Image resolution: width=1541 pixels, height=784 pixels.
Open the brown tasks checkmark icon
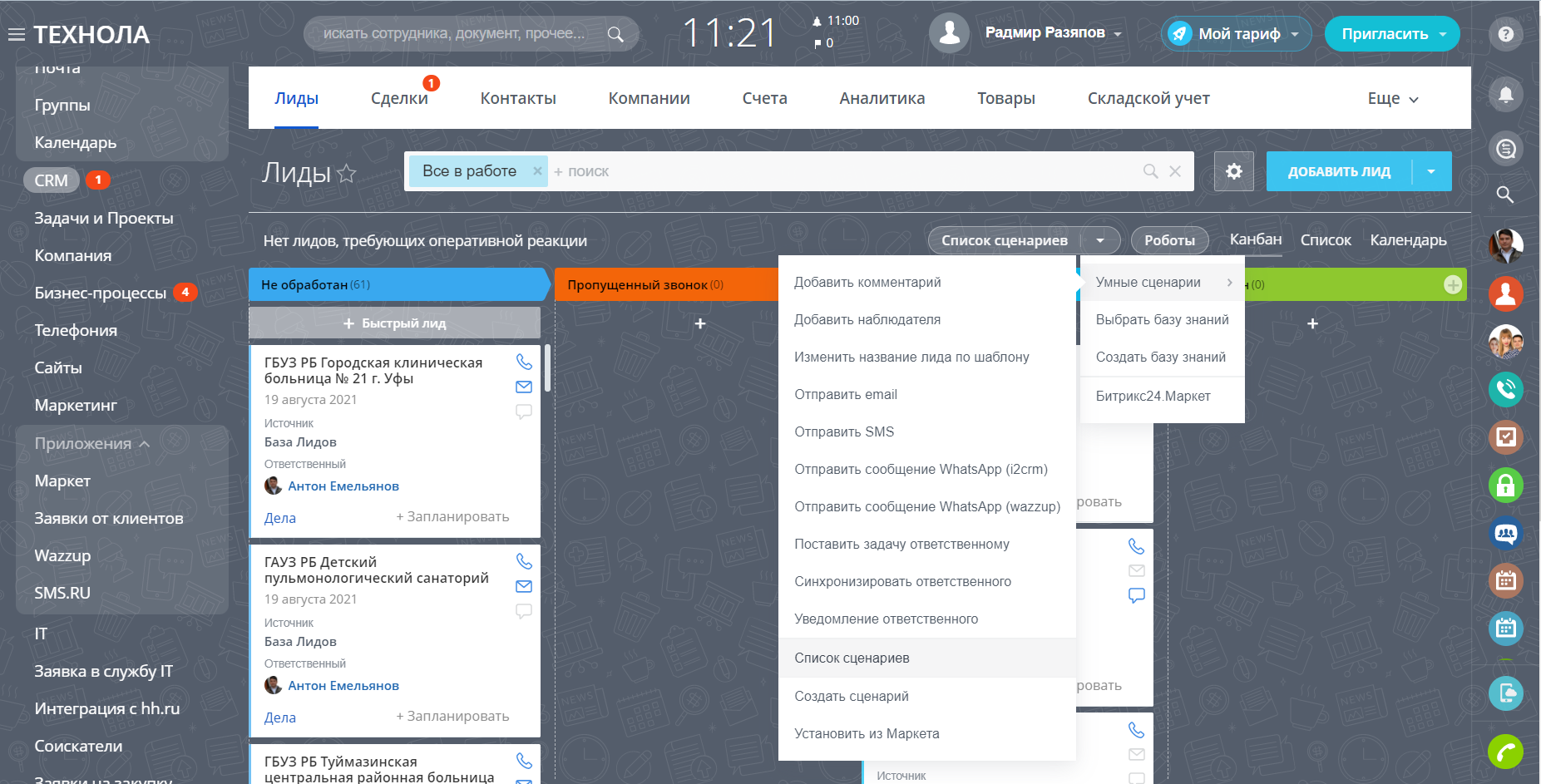click(x=1506, y=437)
